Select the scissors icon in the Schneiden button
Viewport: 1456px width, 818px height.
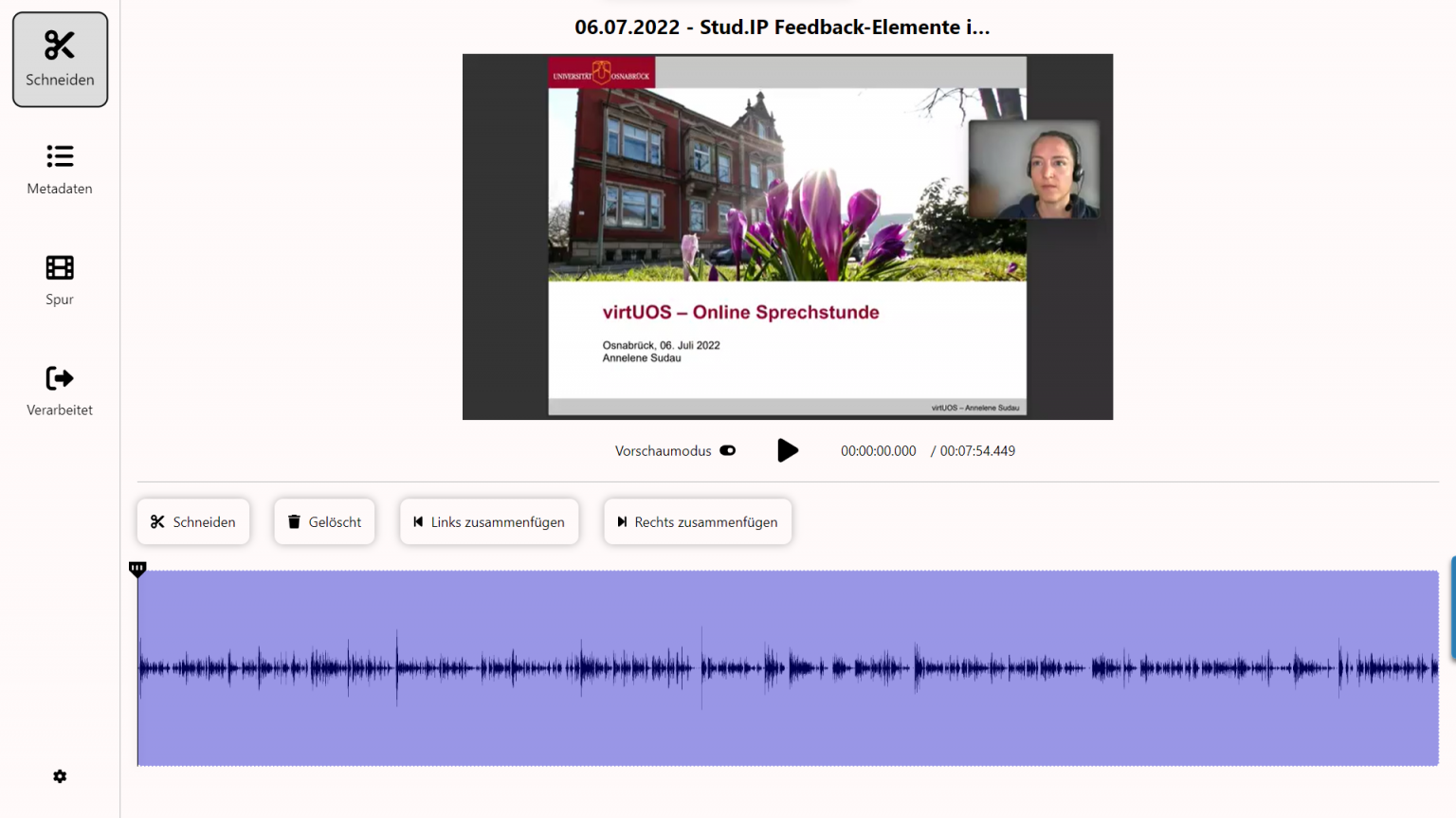pyautogui.click(x=158, y=520)
